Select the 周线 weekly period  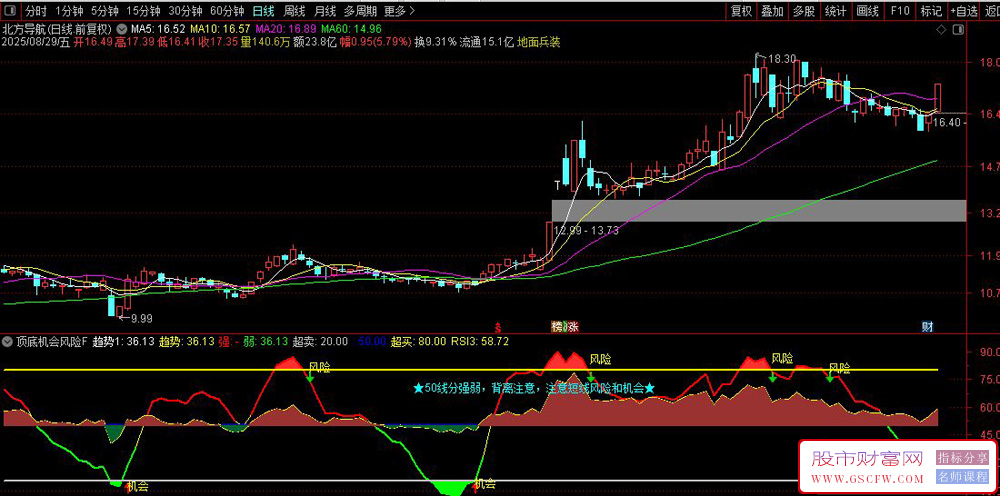[295, 11]
